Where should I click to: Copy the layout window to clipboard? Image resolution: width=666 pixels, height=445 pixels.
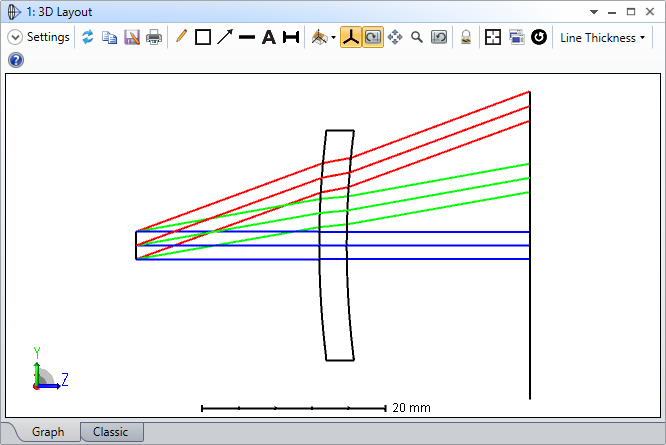click(110, 37)
